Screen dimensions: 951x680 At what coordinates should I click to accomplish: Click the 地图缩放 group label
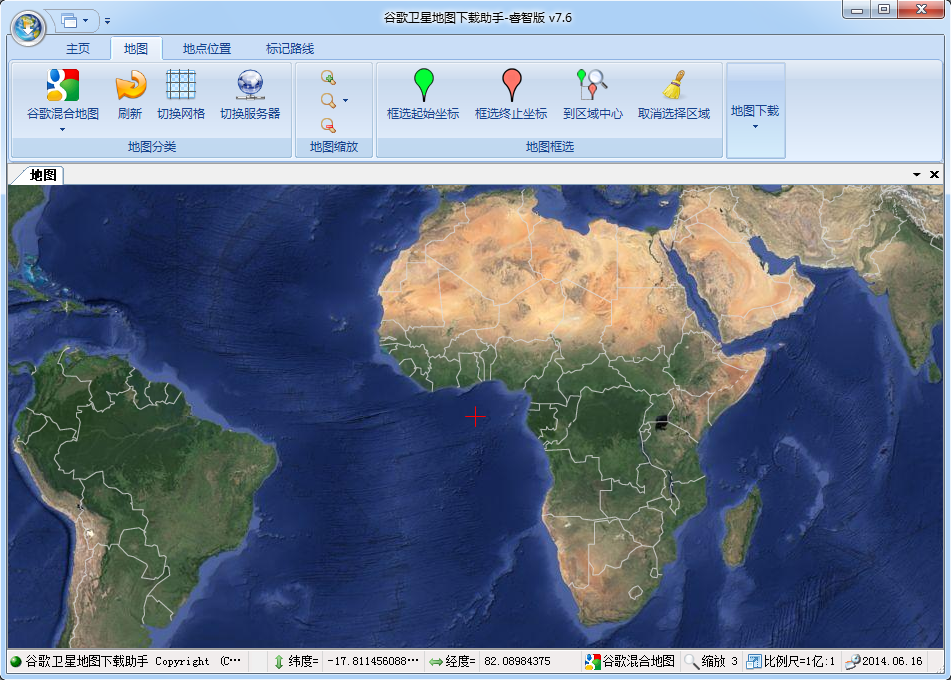334,147
